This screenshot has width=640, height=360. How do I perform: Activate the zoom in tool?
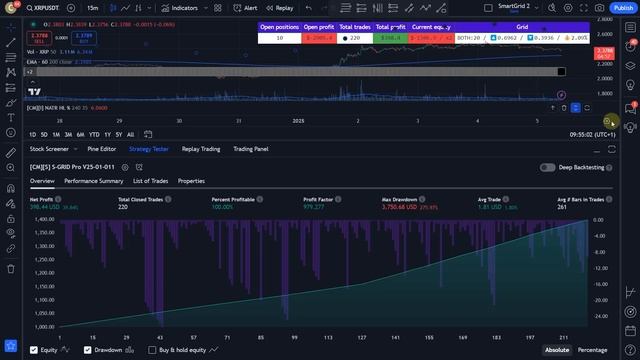pyautogui.click(x=11, y=168)
